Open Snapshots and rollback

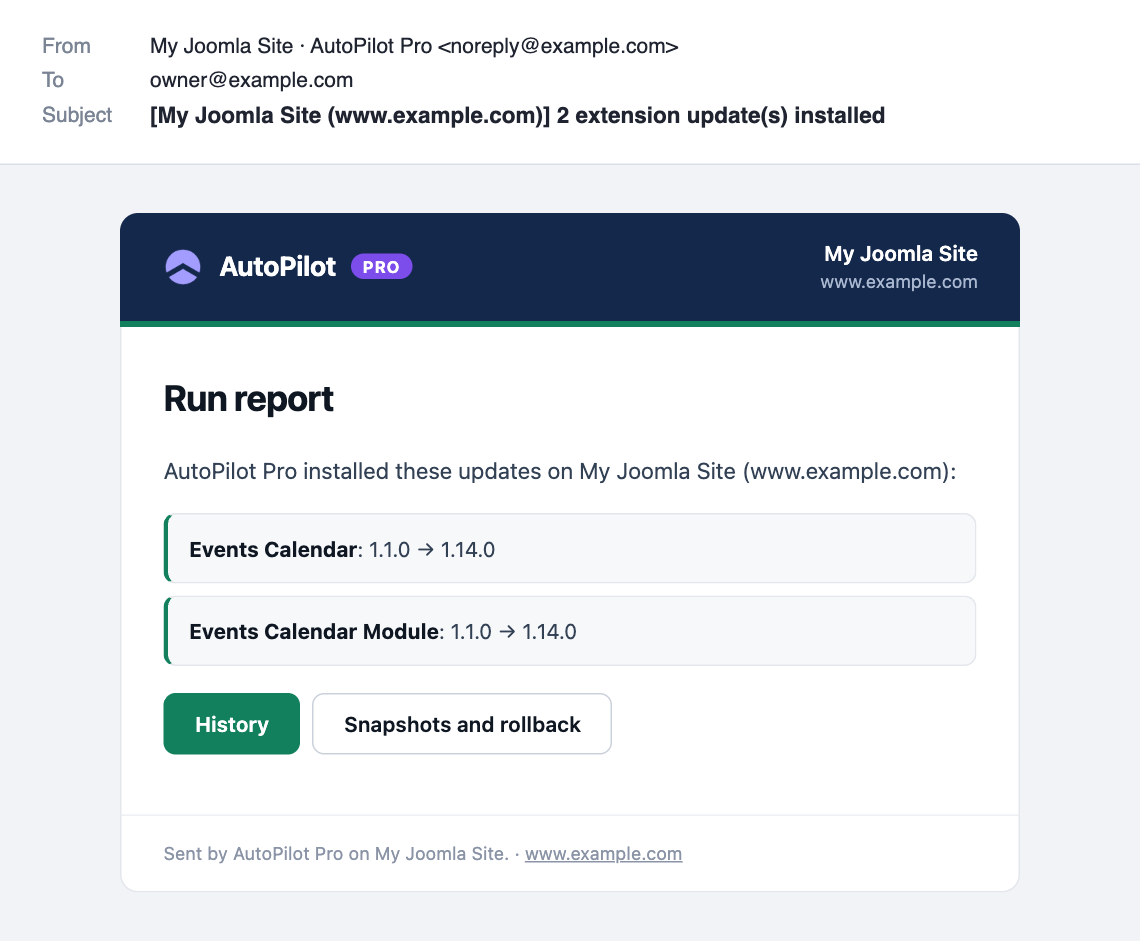click(x=462, y=724)
